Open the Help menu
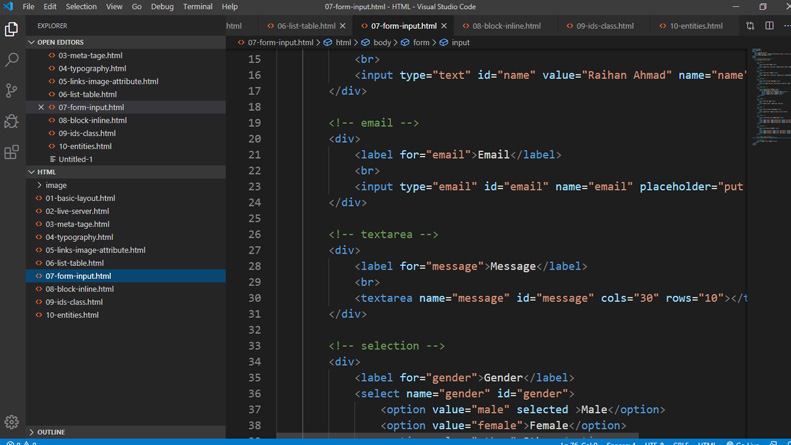Image resolution: width=791 pixels, height=445 pixels. pyautogui.click(x=230, y=7)
